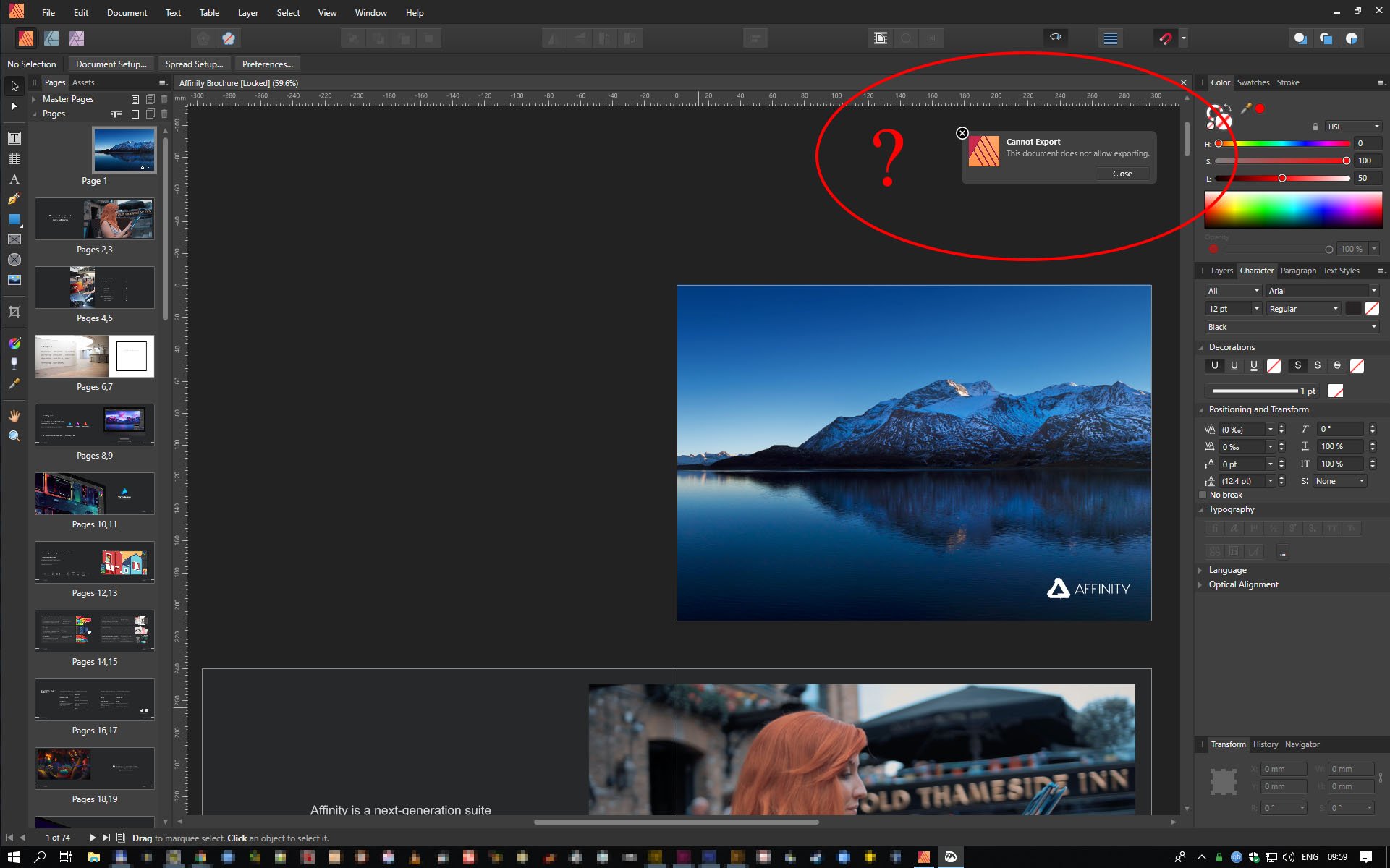Select the Hand tool
Image resolution: width=1390 pixels, height=868 pixels.
click(x=14, y=414)
